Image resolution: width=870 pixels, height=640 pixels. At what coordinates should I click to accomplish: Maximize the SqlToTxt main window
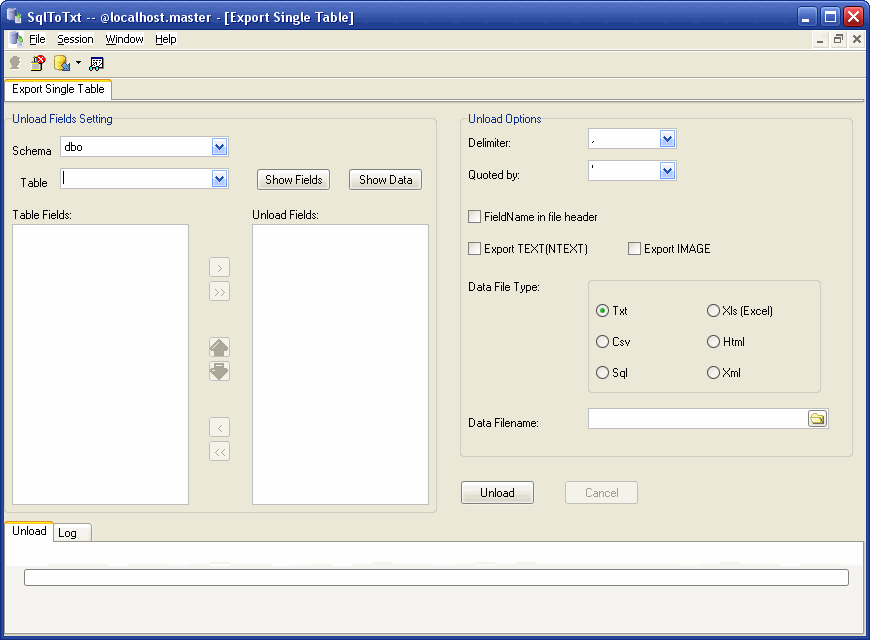[831, 17]
